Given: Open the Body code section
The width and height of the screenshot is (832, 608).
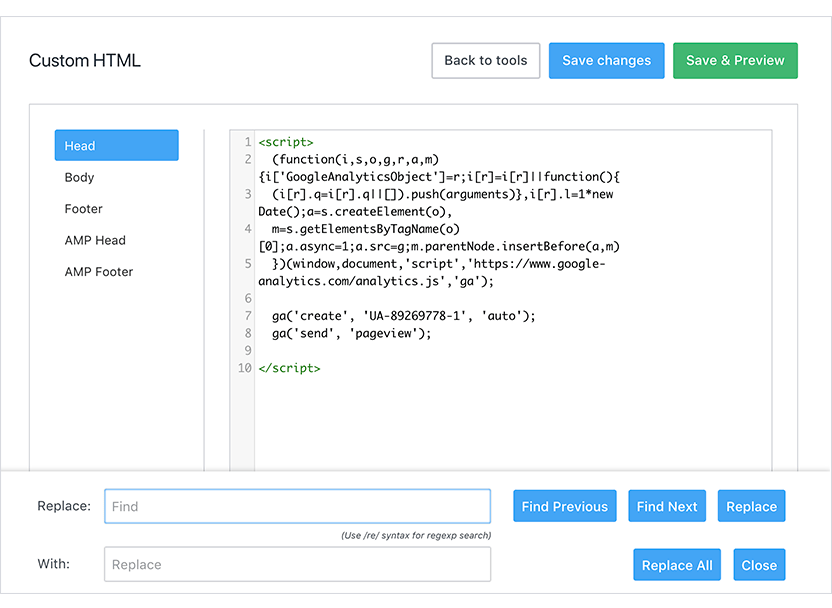Looking at the screenshot, I should [79, 177].
